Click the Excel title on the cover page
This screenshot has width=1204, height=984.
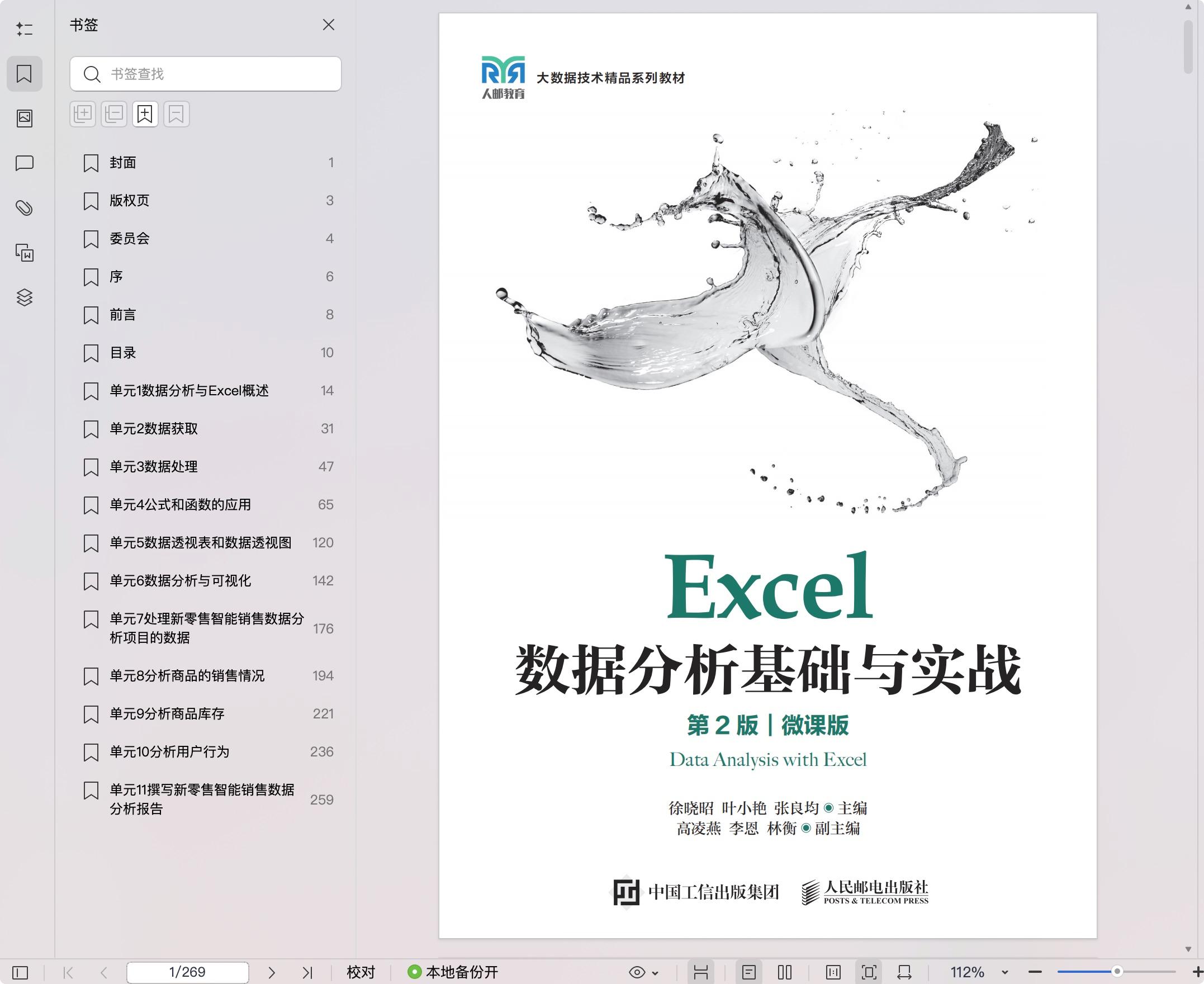pos(769,585)
